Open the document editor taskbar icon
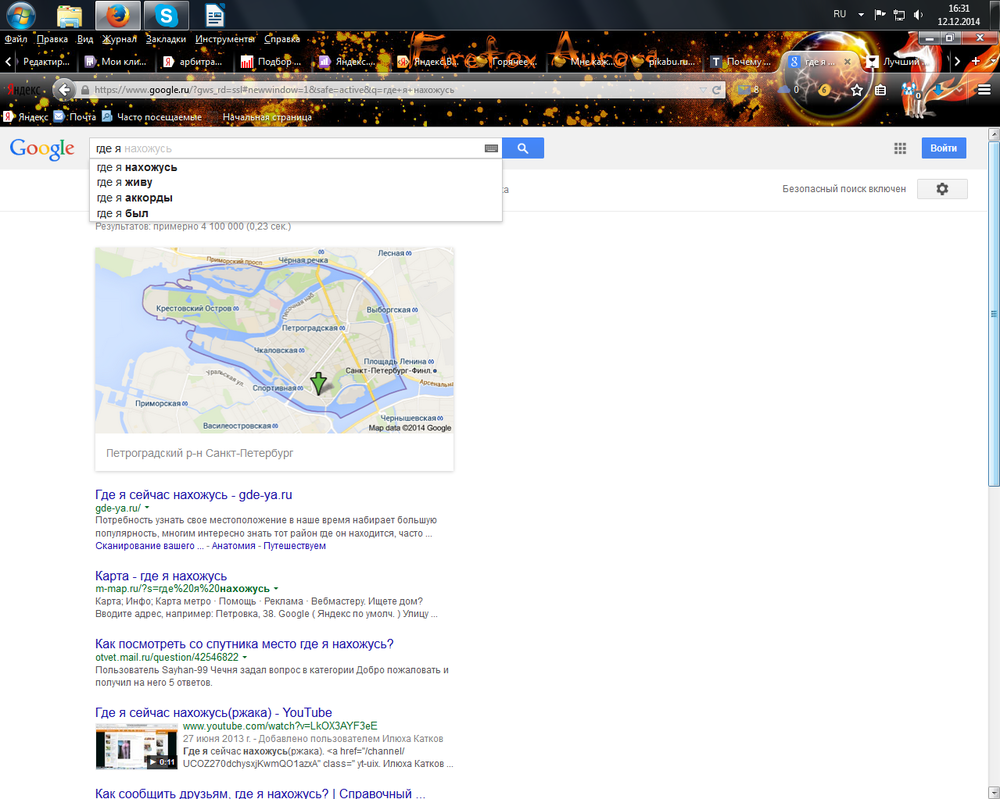This screenshot has height=799, width=1000. [215, 15]
